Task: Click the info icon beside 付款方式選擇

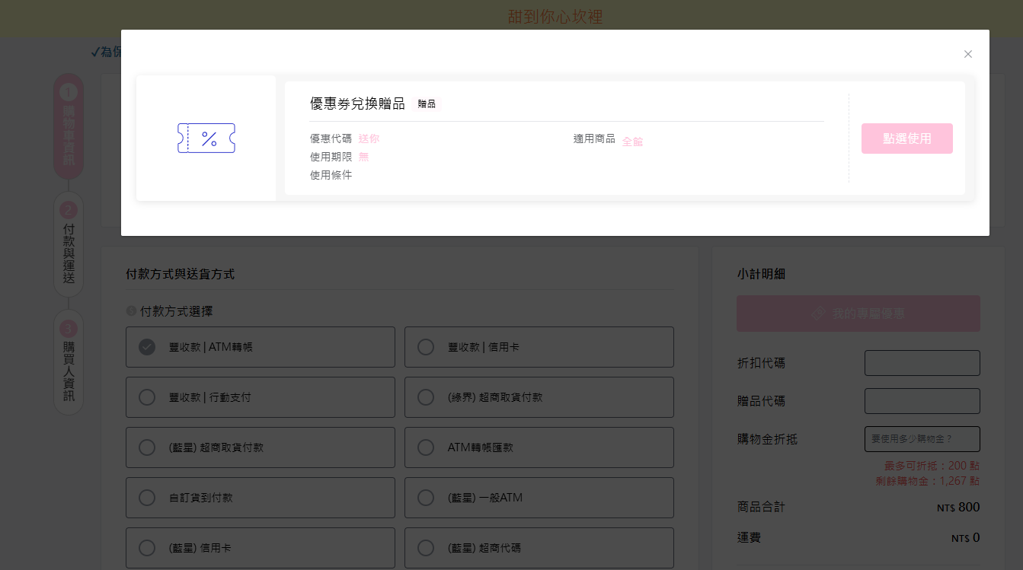Action: [x=131, y=311]
